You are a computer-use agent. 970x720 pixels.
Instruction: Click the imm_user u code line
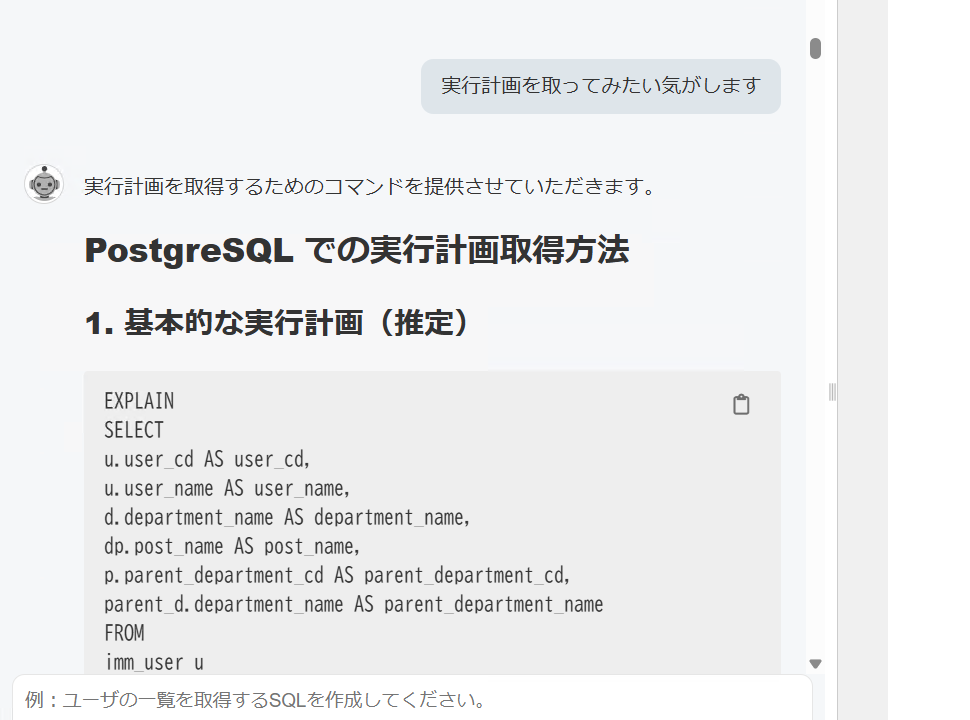tap(154, 662)
